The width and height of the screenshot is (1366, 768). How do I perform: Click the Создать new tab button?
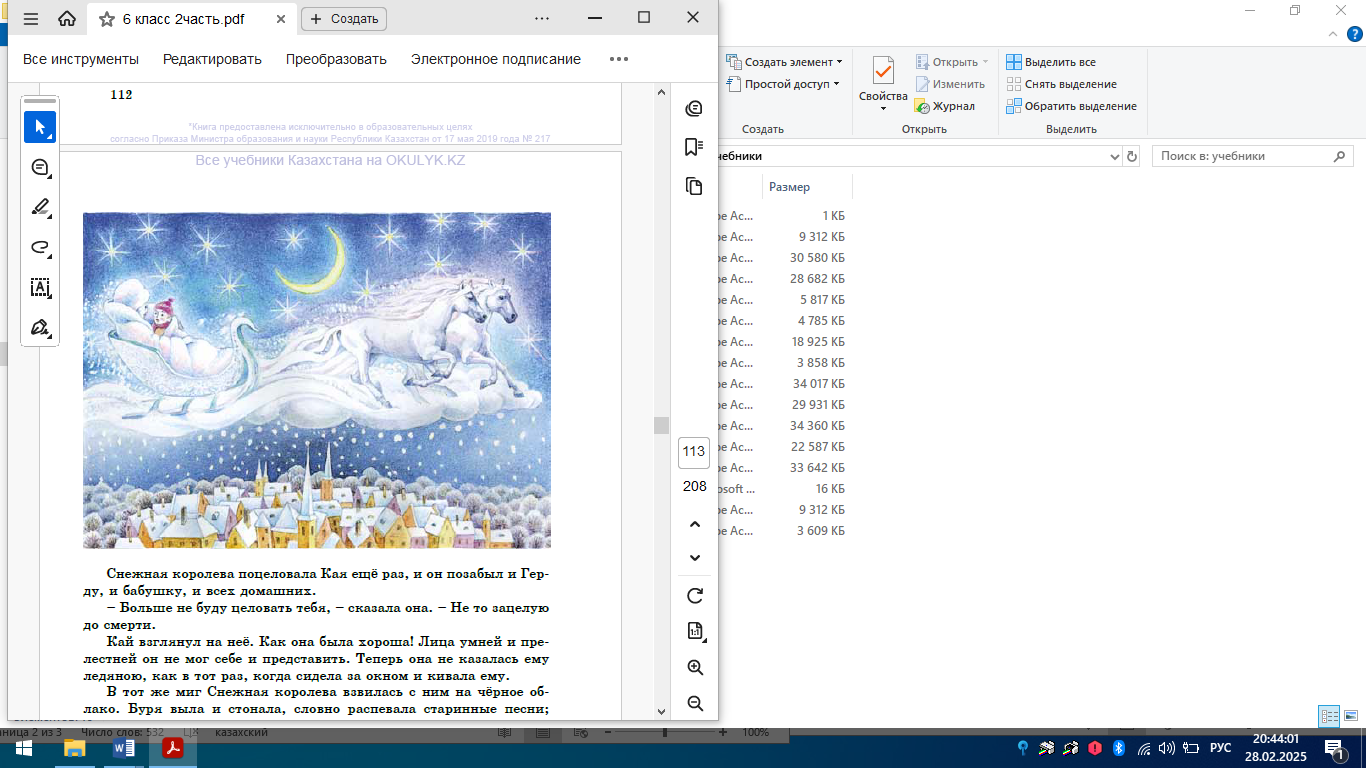(x=343, y=19)
